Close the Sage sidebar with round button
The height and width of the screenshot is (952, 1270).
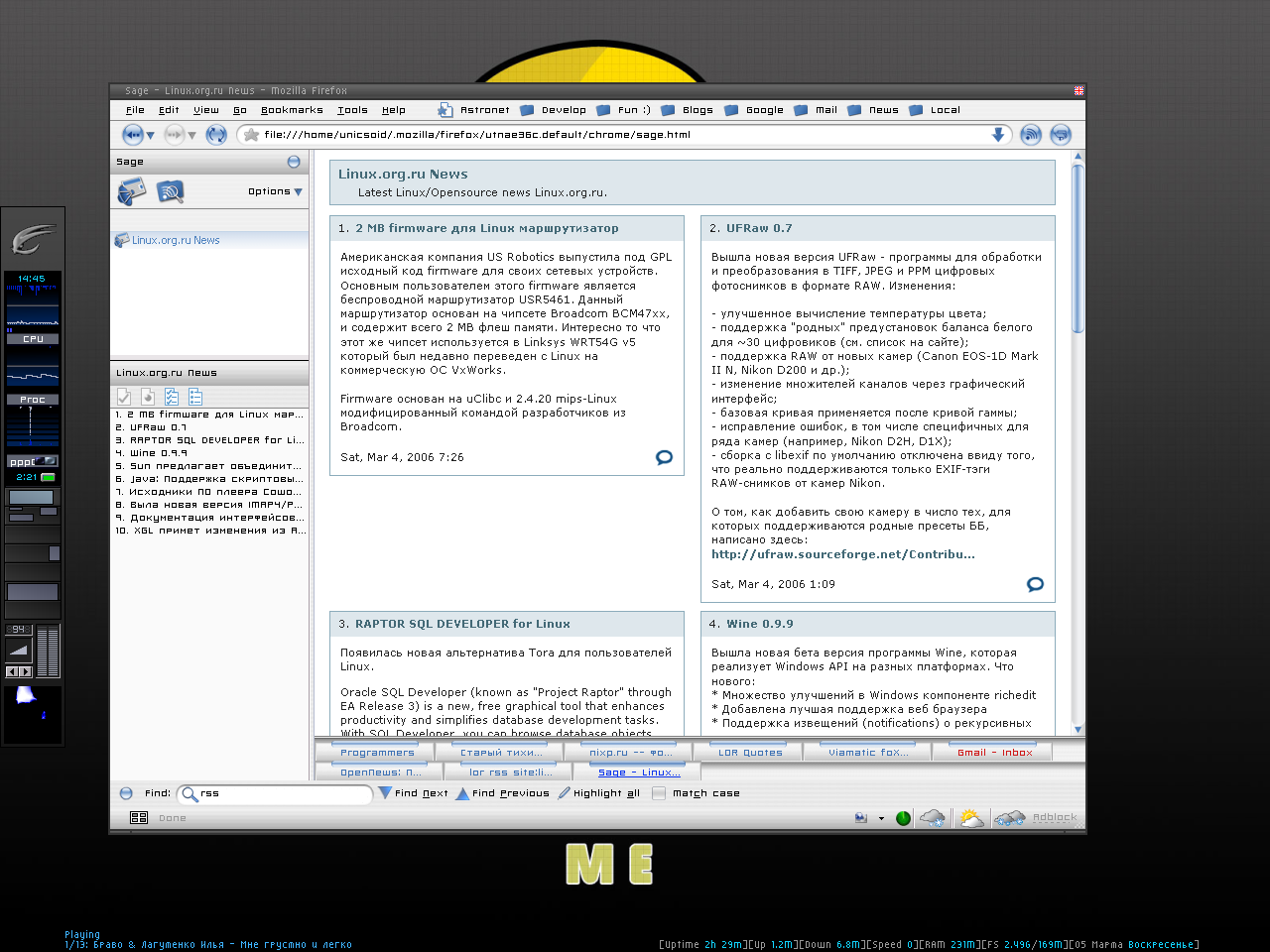294,162
